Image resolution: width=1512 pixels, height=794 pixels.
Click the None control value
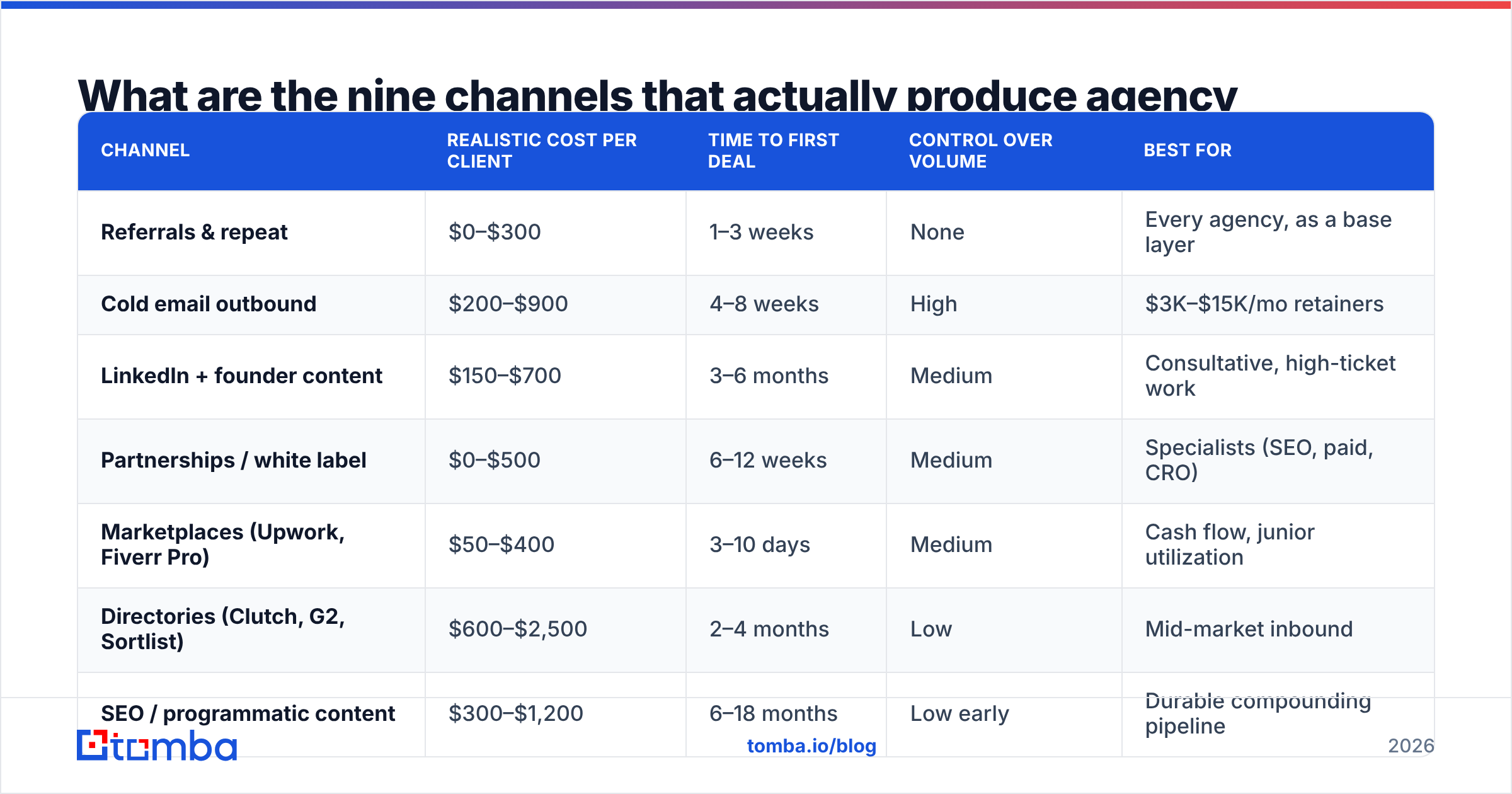937,232
